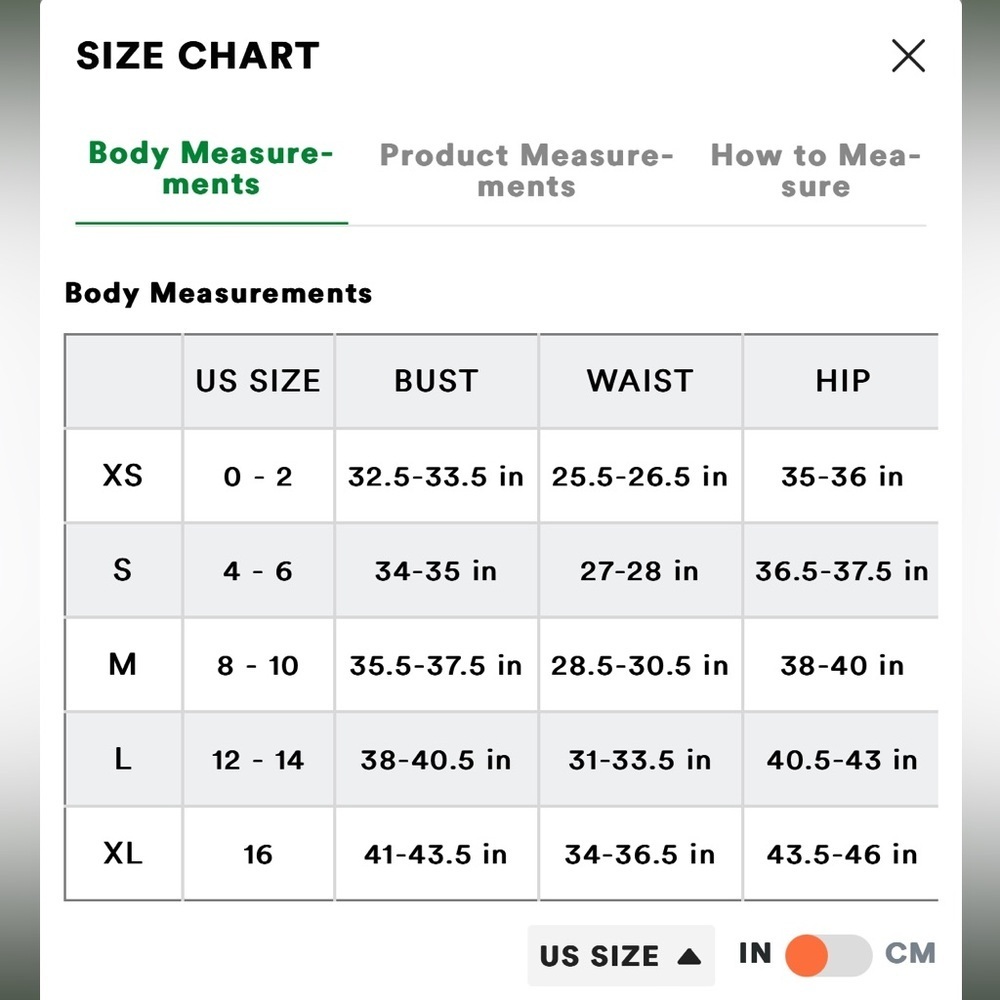This screenshot has width=1000, height=1000.
Task: Click the US SIZE dropdown arrow
Action: 689,956
